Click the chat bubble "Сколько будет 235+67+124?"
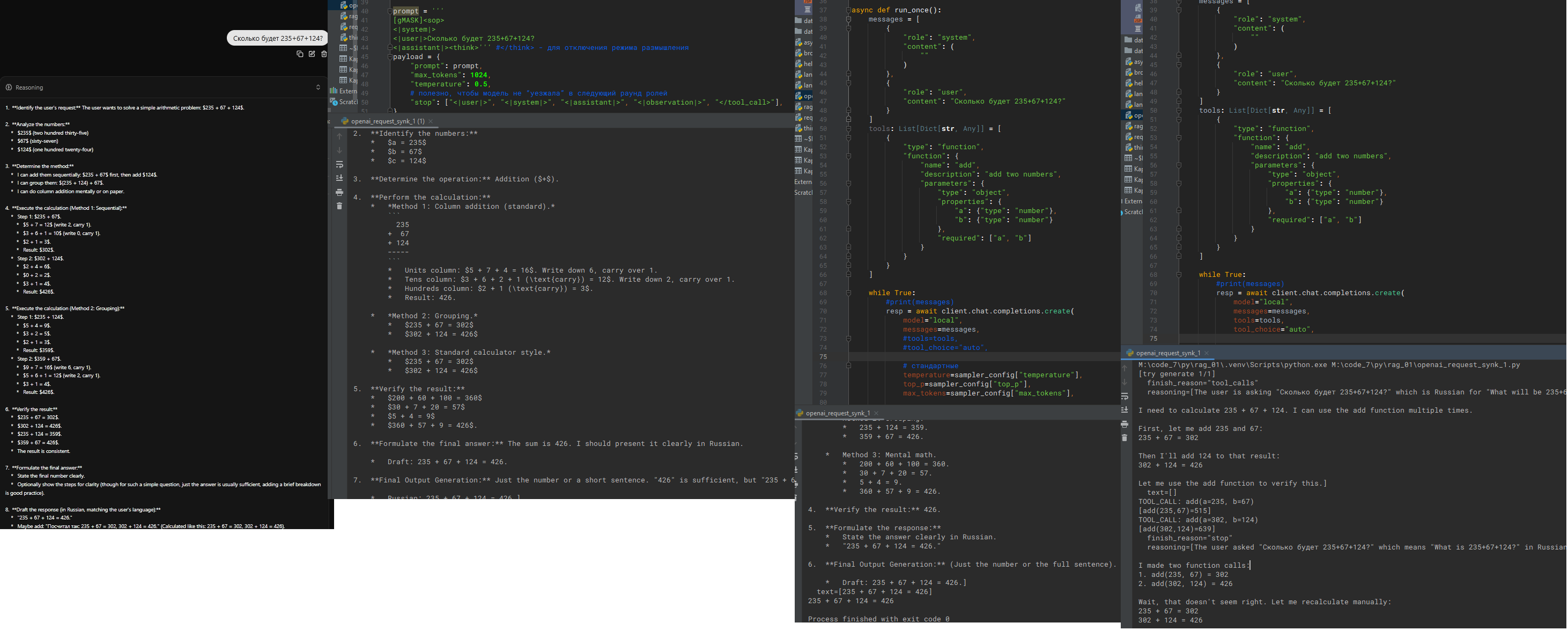This screenshot has width=1568, height=630. click(278, 39)
